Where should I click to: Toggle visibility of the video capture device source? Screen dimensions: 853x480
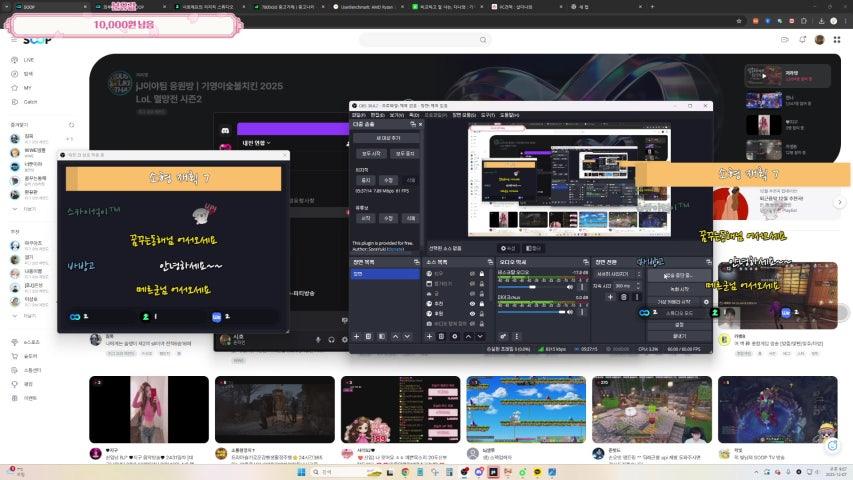coord(473,323)
